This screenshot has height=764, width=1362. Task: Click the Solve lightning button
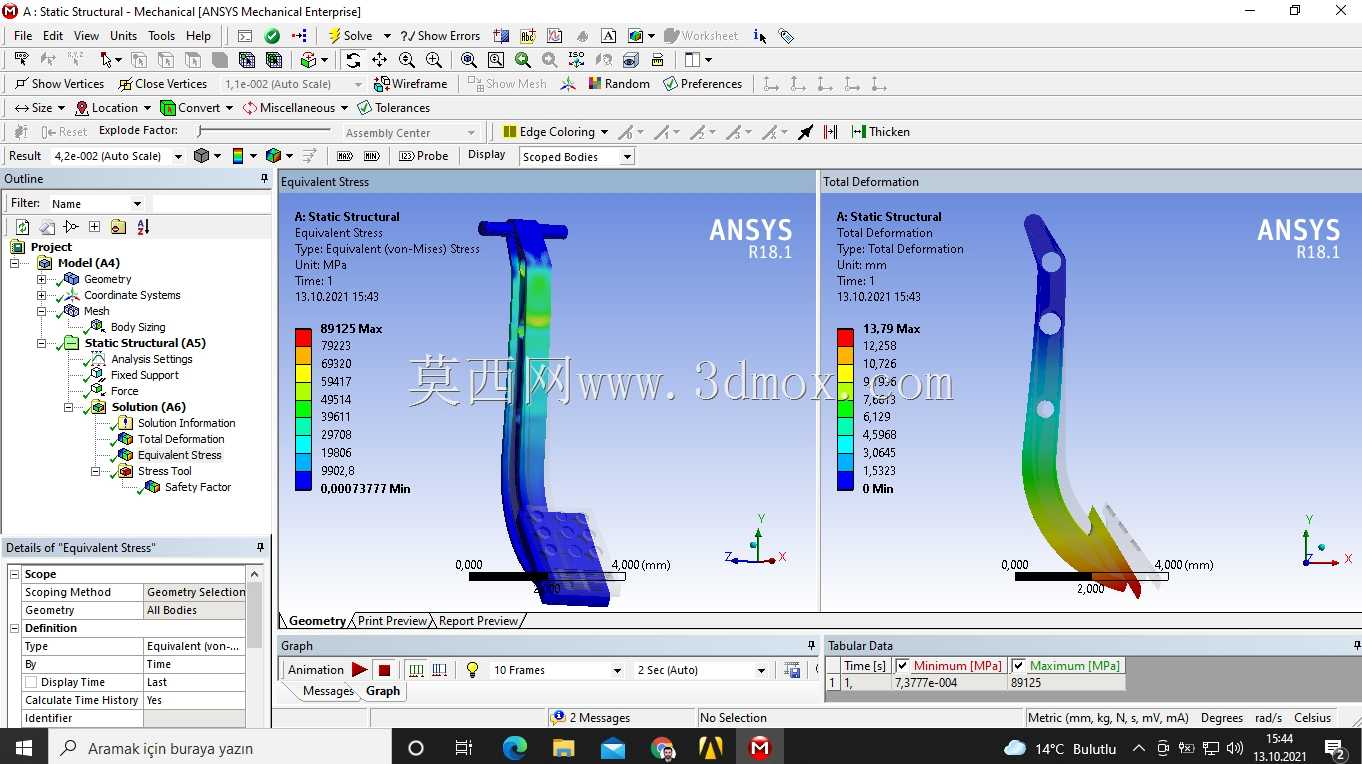[x=350, y=36]
